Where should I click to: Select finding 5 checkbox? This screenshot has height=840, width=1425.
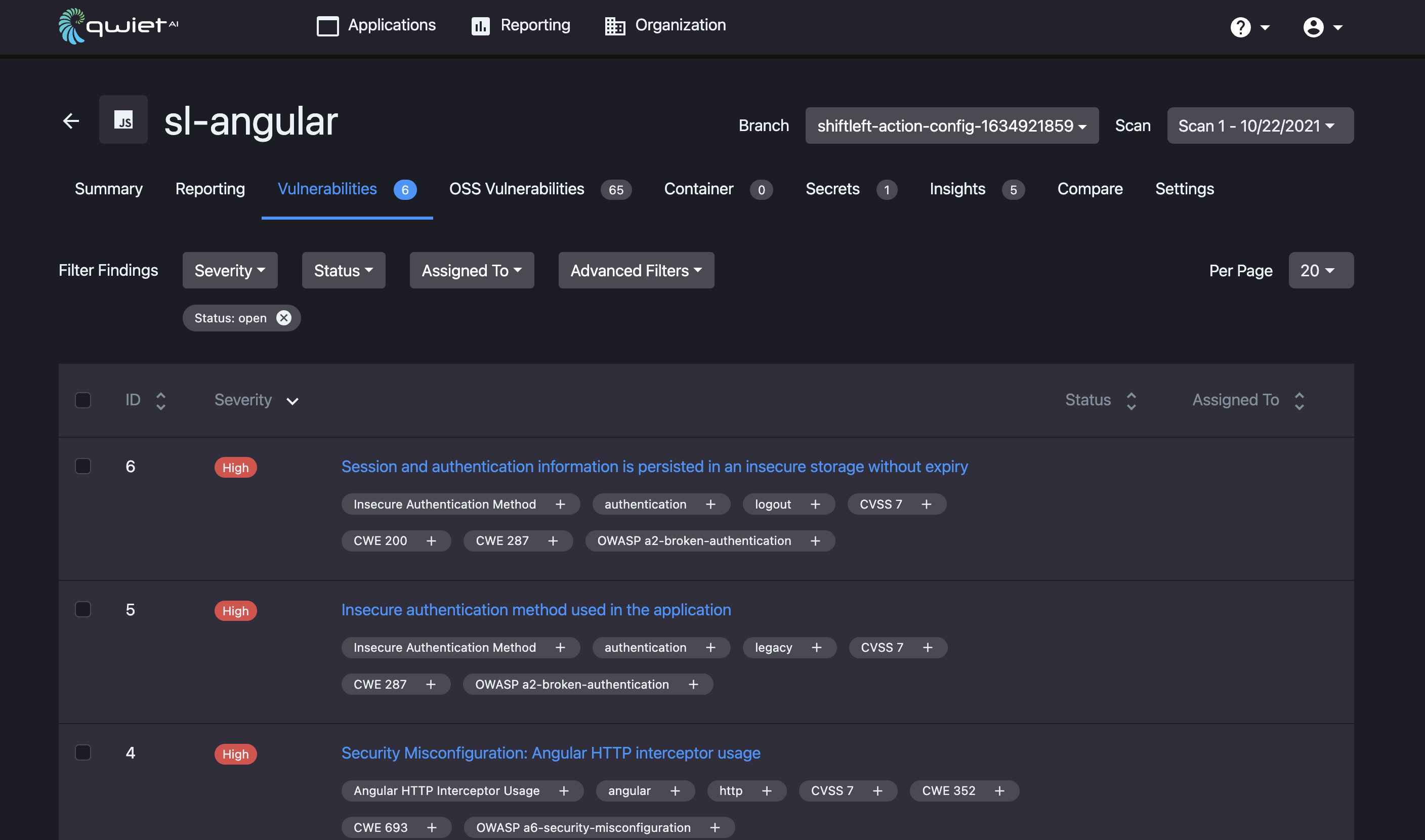tap(83, 609)
